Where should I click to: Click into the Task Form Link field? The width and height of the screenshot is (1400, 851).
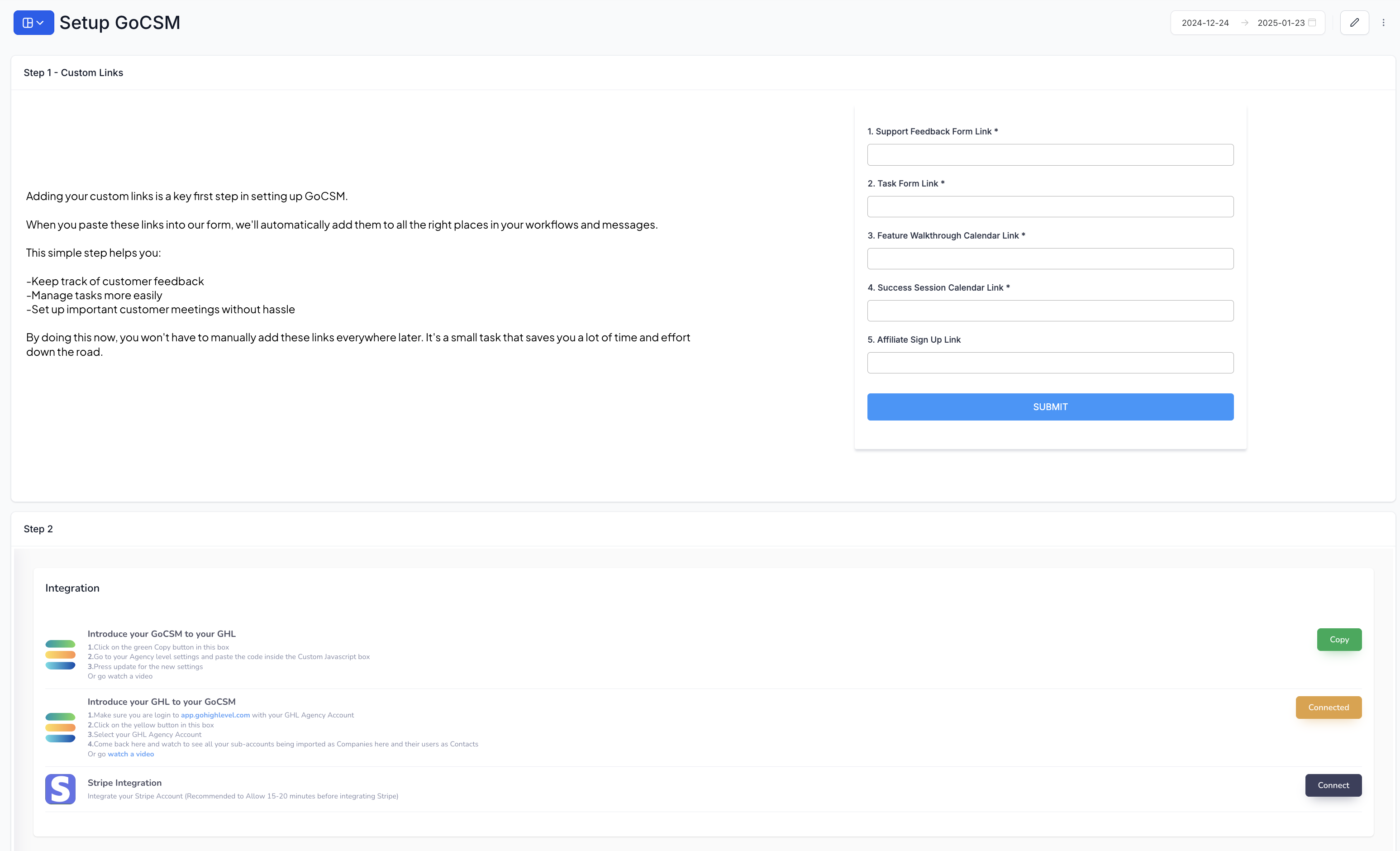tap(1050, 206)
